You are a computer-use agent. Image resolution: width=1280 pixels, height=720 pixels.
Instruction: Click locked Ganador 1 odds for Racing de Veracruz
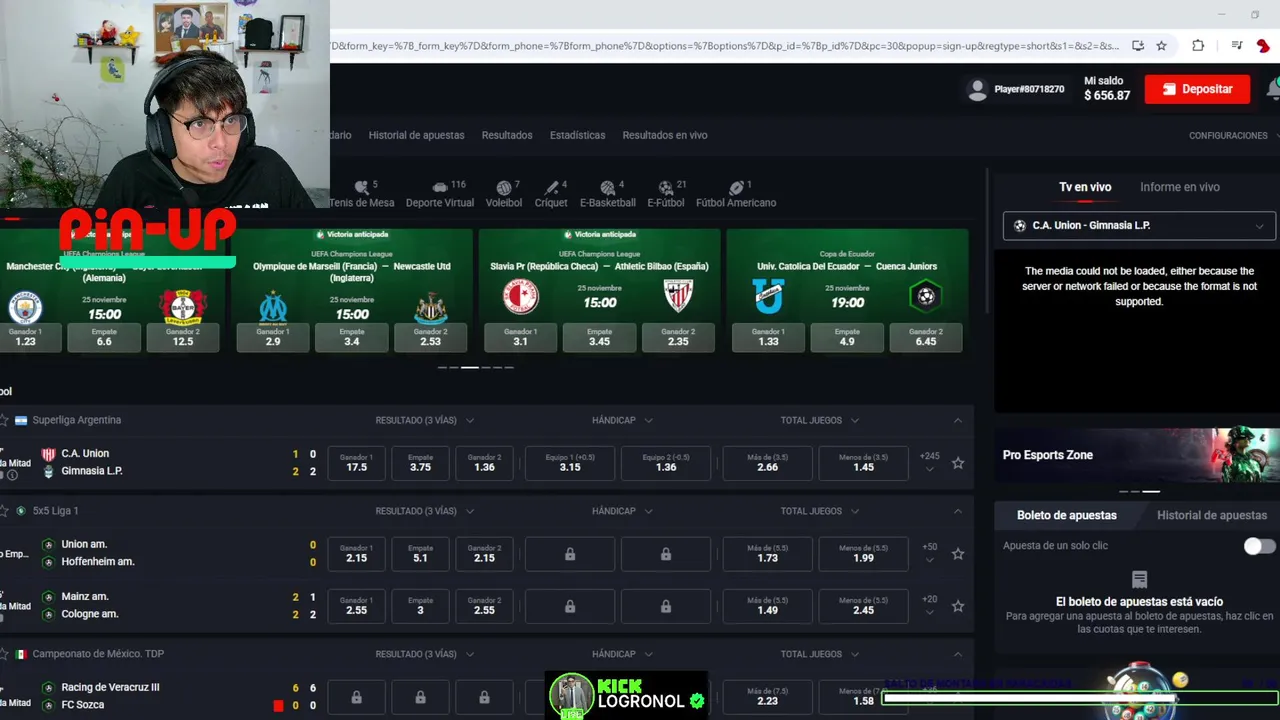click(356, 697)
